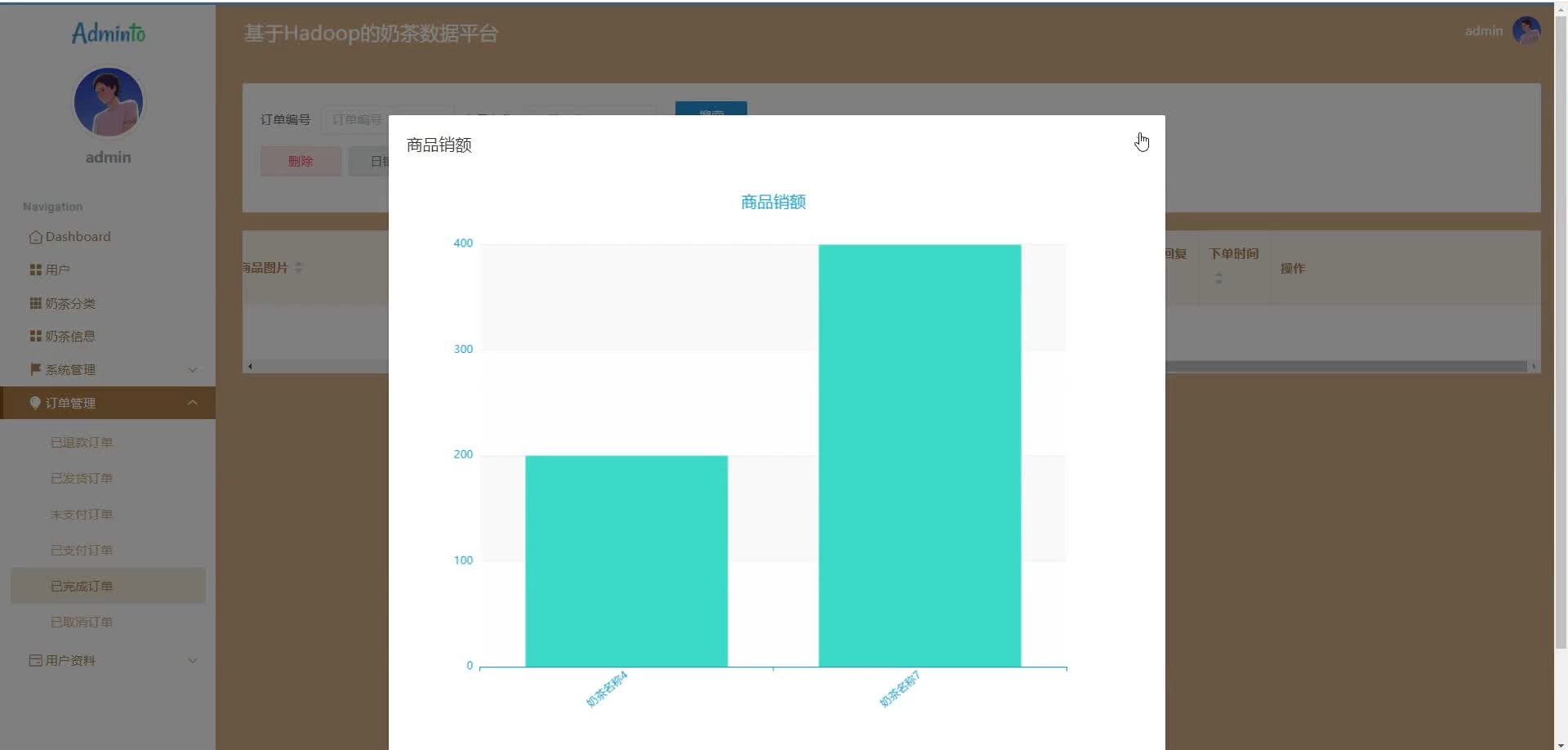Click the Dashboard home icon
Screen dimensions: 1568x750
tap(35, 237)
